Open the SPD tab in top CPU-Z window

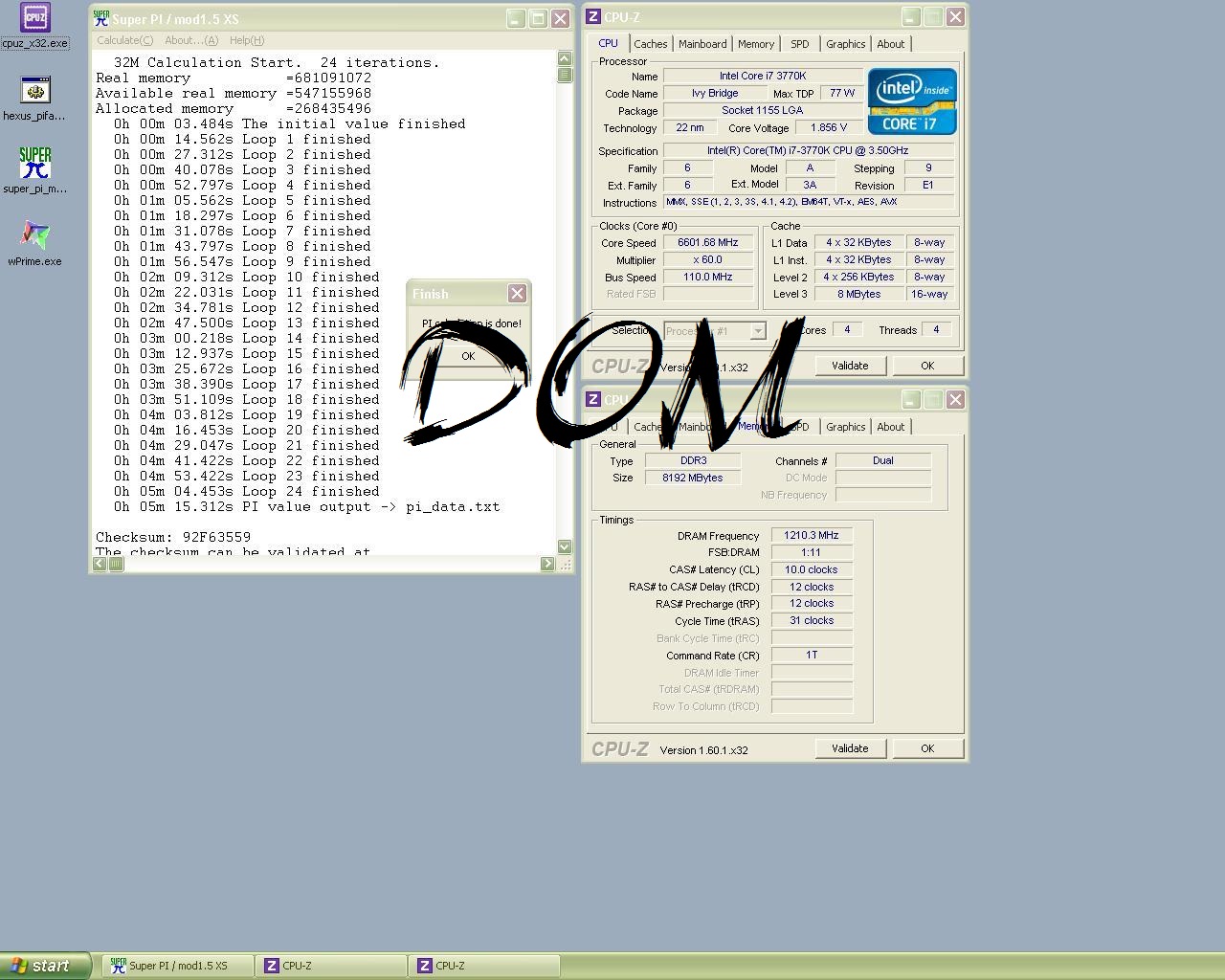[x=799, y=44]
